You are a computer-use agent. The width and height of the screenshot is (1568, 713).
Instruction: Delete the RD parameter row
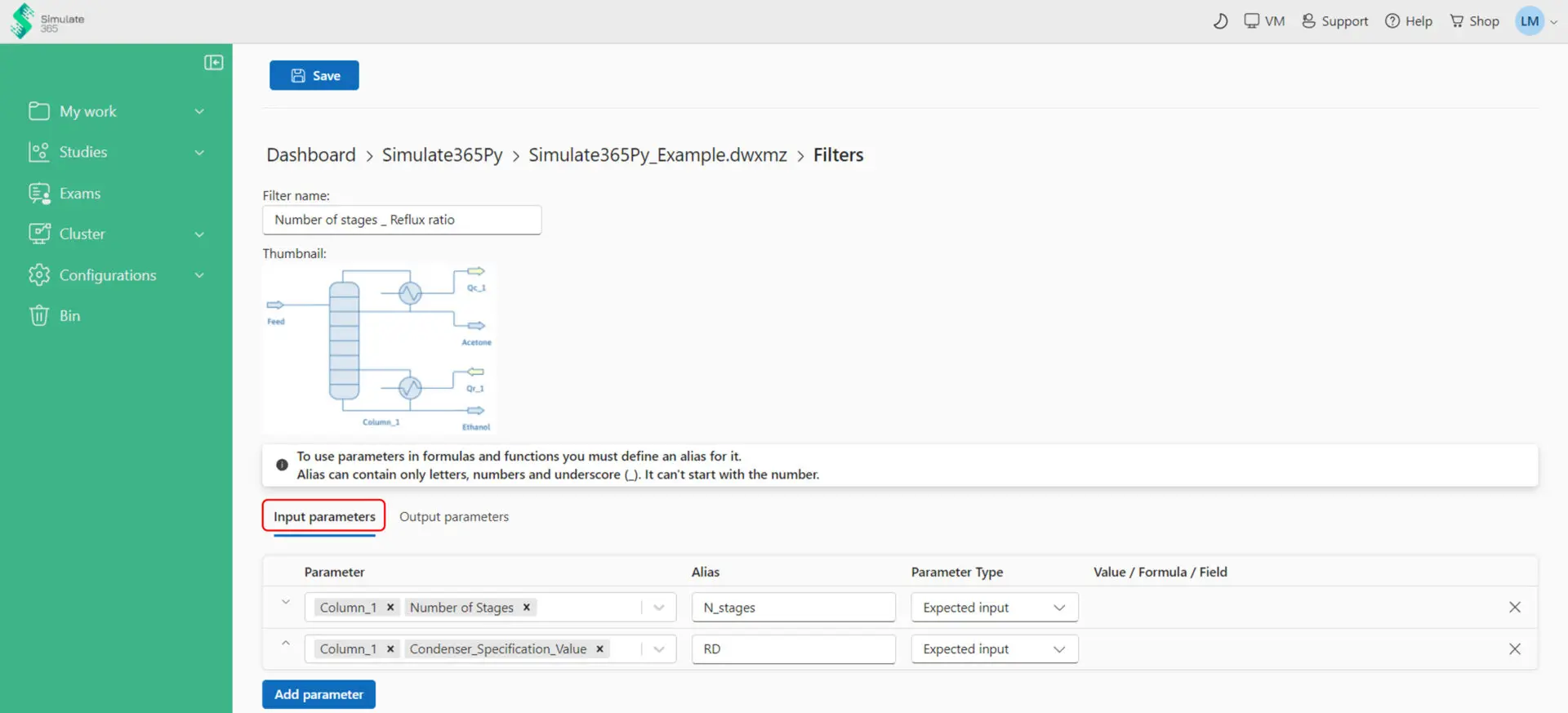tap(1515, 649)
